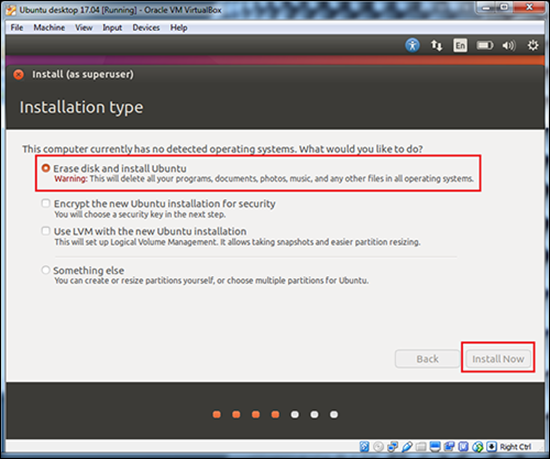Screen dimensions: 550x459
Task: Click the Right Ctrl host key label
Action: [516, 447]
